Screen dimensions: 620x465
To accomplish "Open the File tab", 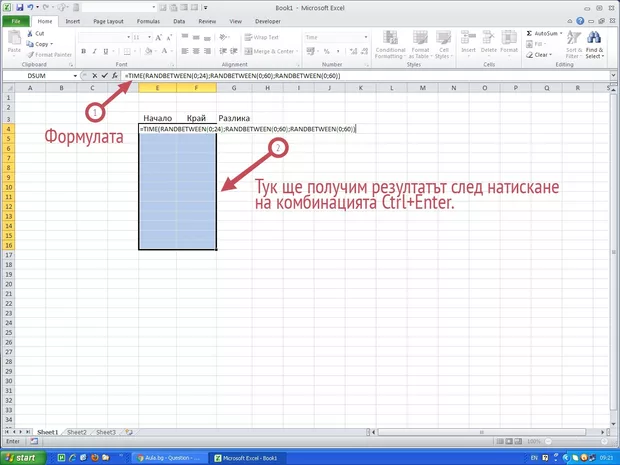I will tap(16, 21).
